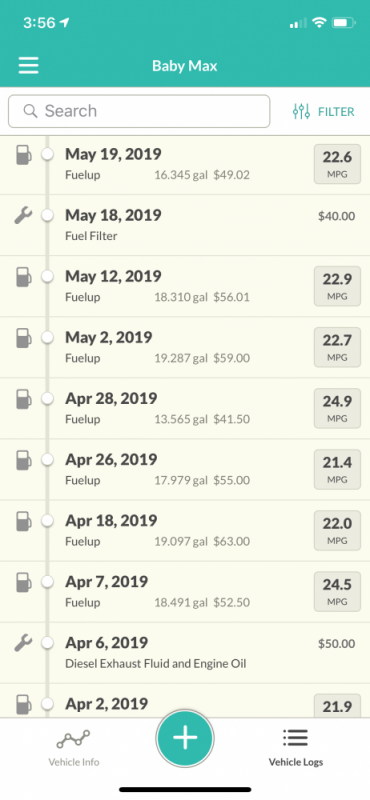Image resolution: width=370 pixels, height=800 pixels.
Task: Tap the timeline dot for May 2, 2019
Action: coord(47,337)
